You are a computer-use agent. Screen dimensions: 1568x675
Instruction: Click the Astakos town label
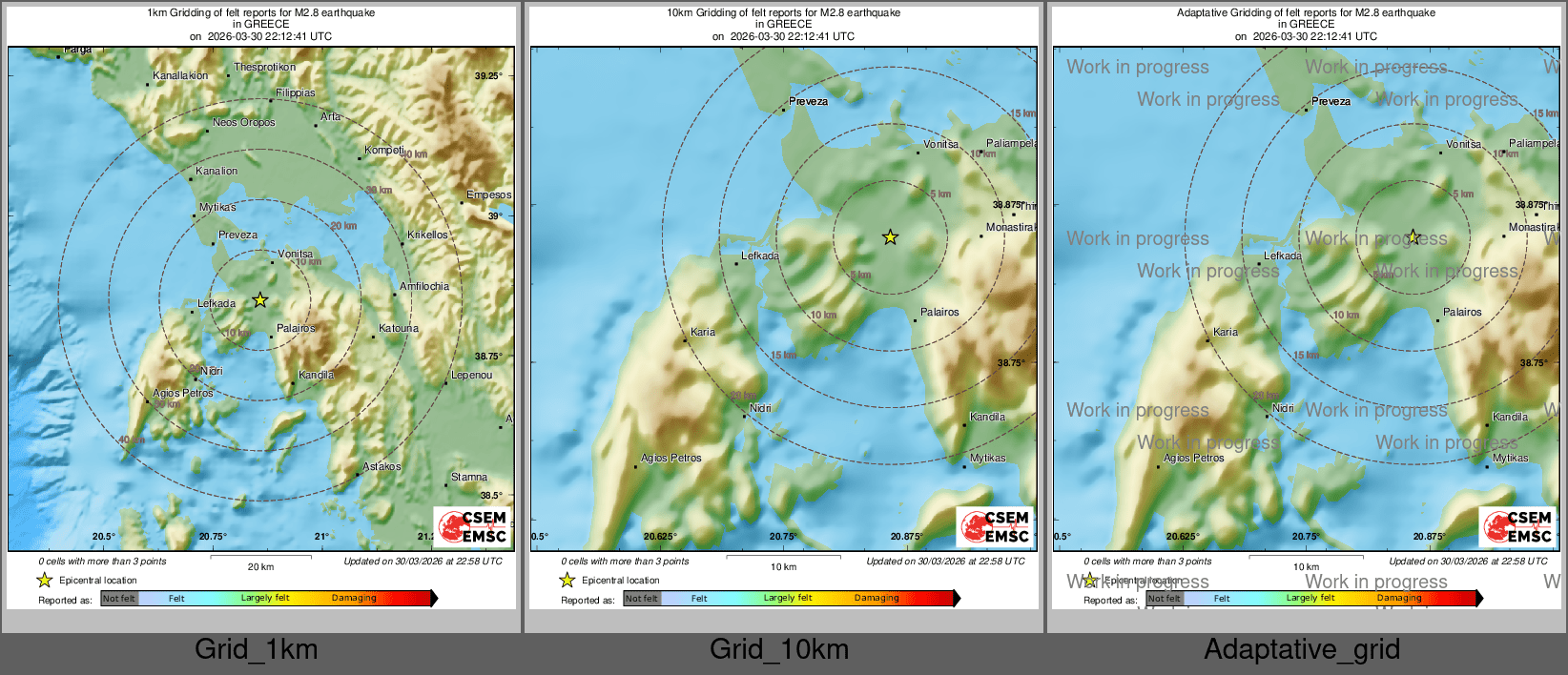click(382, 466)
